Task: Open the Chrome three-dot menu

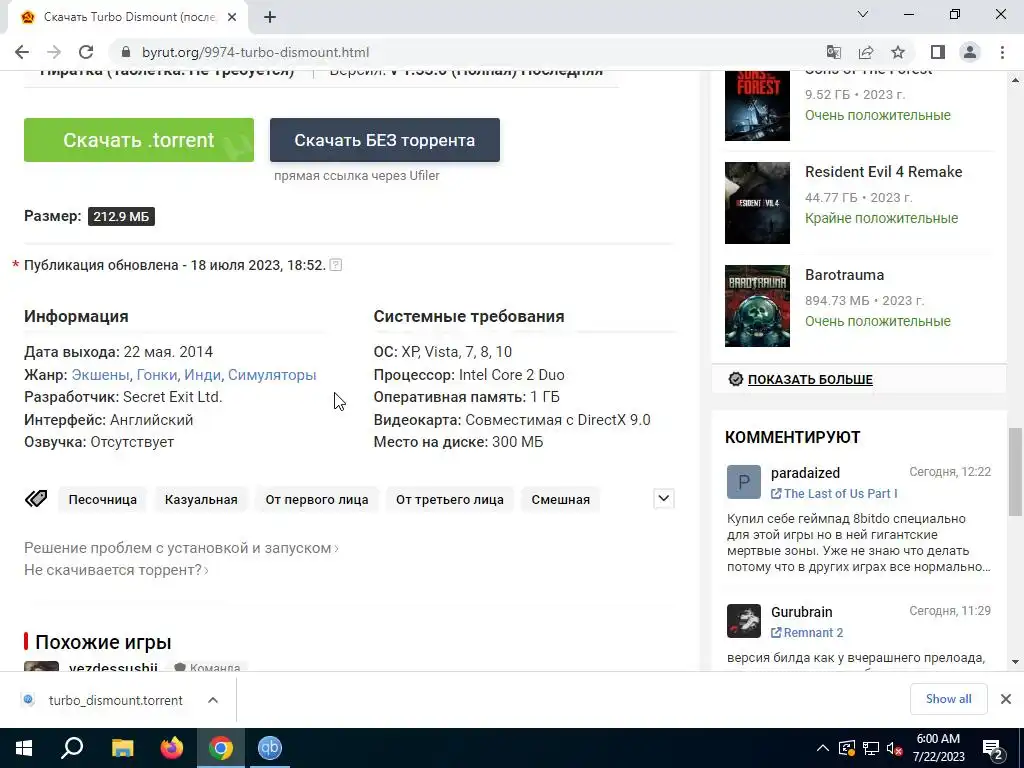Action: pyautogui.click(x=1002, y=52)
